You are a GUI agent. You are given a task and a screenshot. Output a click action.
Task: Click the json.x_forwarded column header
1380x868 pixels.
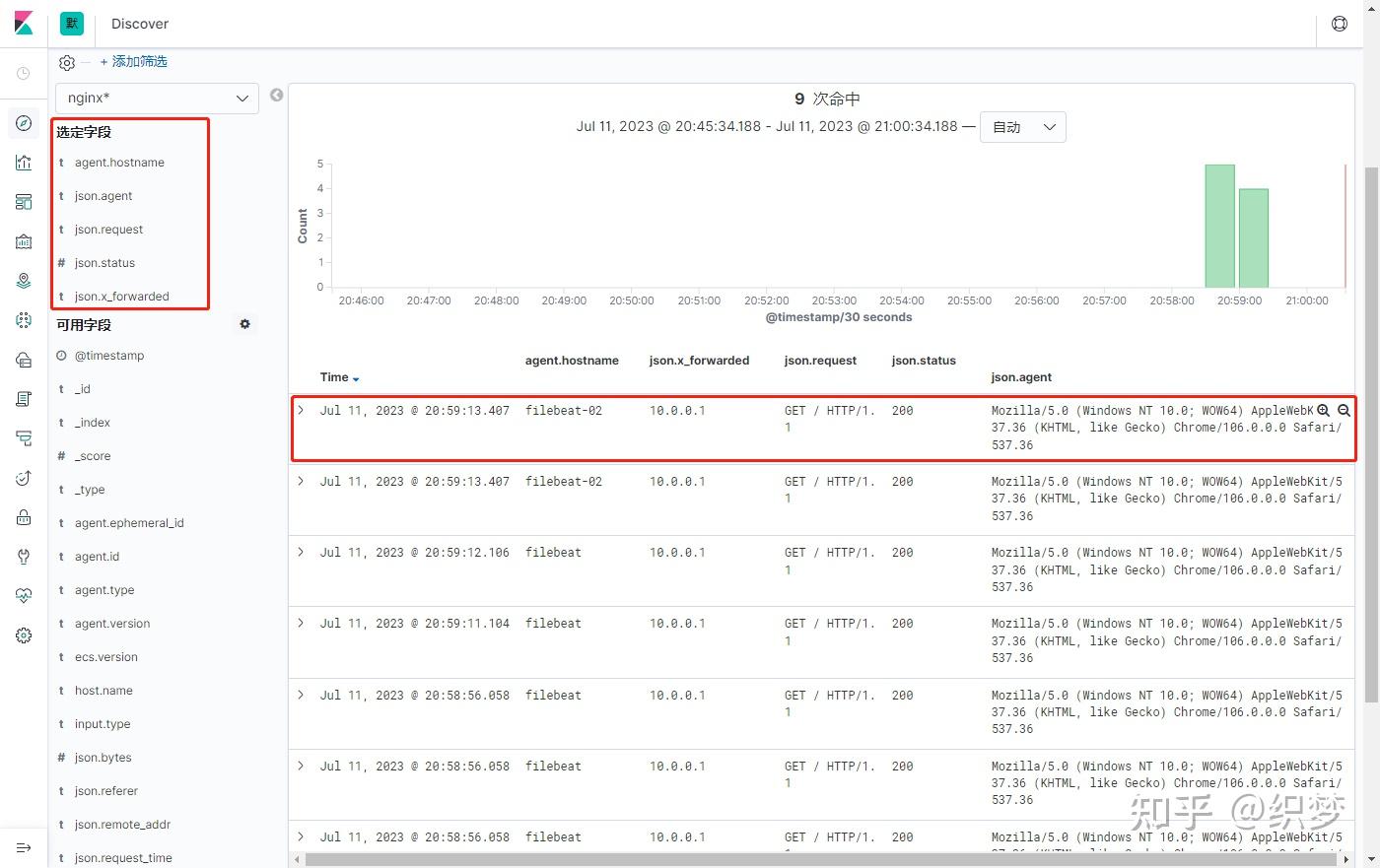tap(699, 361)
